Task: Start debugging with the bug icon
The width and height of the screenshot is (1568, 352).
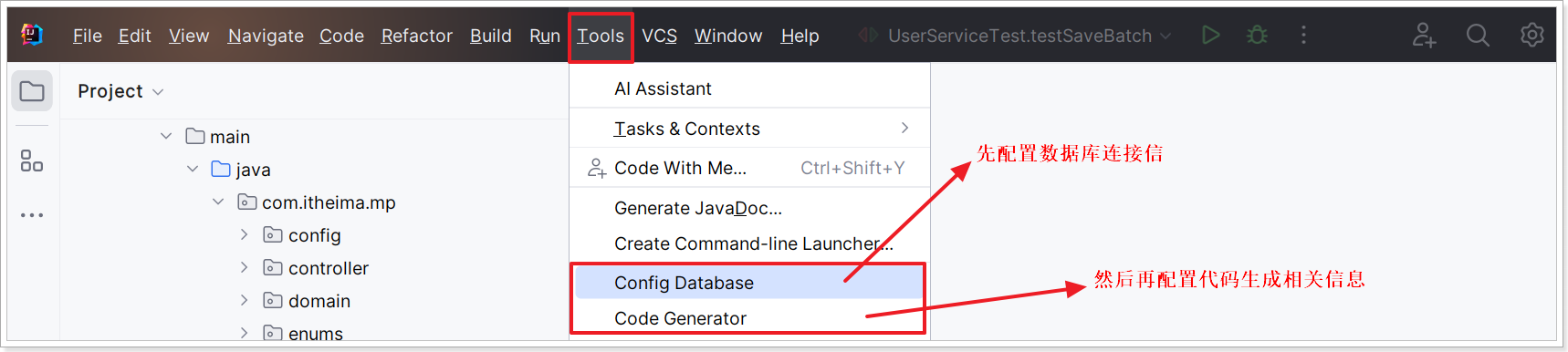Action: 1258,35
